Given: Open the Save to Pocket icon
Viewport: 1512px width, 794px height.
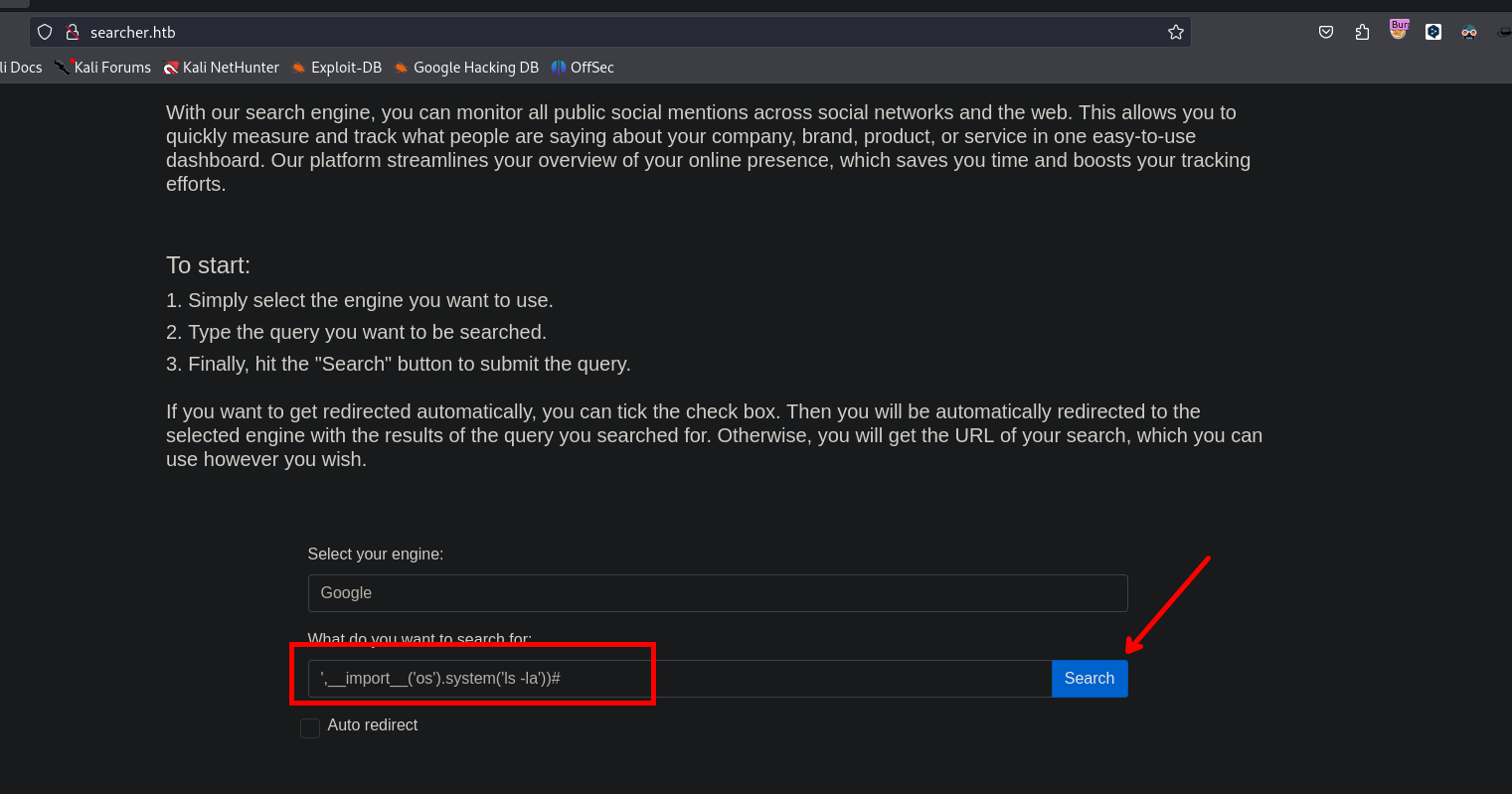Looking at the screenshot, I should tap(1326, 32).
